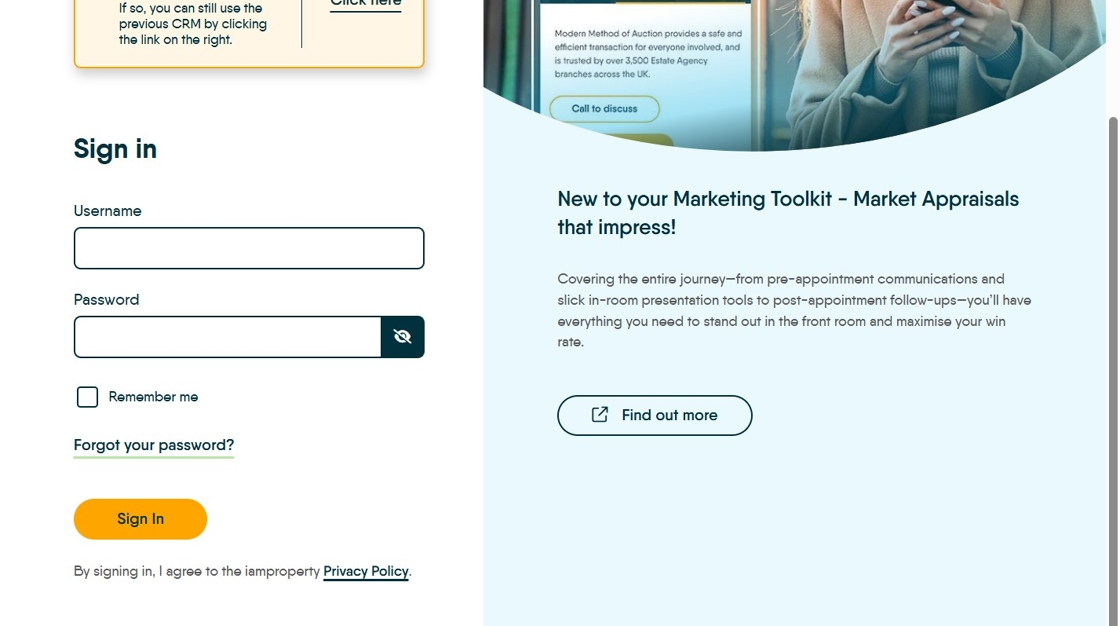Click the Username field label
Viewport: 1120px width, 626px height.
pos(107,211)
